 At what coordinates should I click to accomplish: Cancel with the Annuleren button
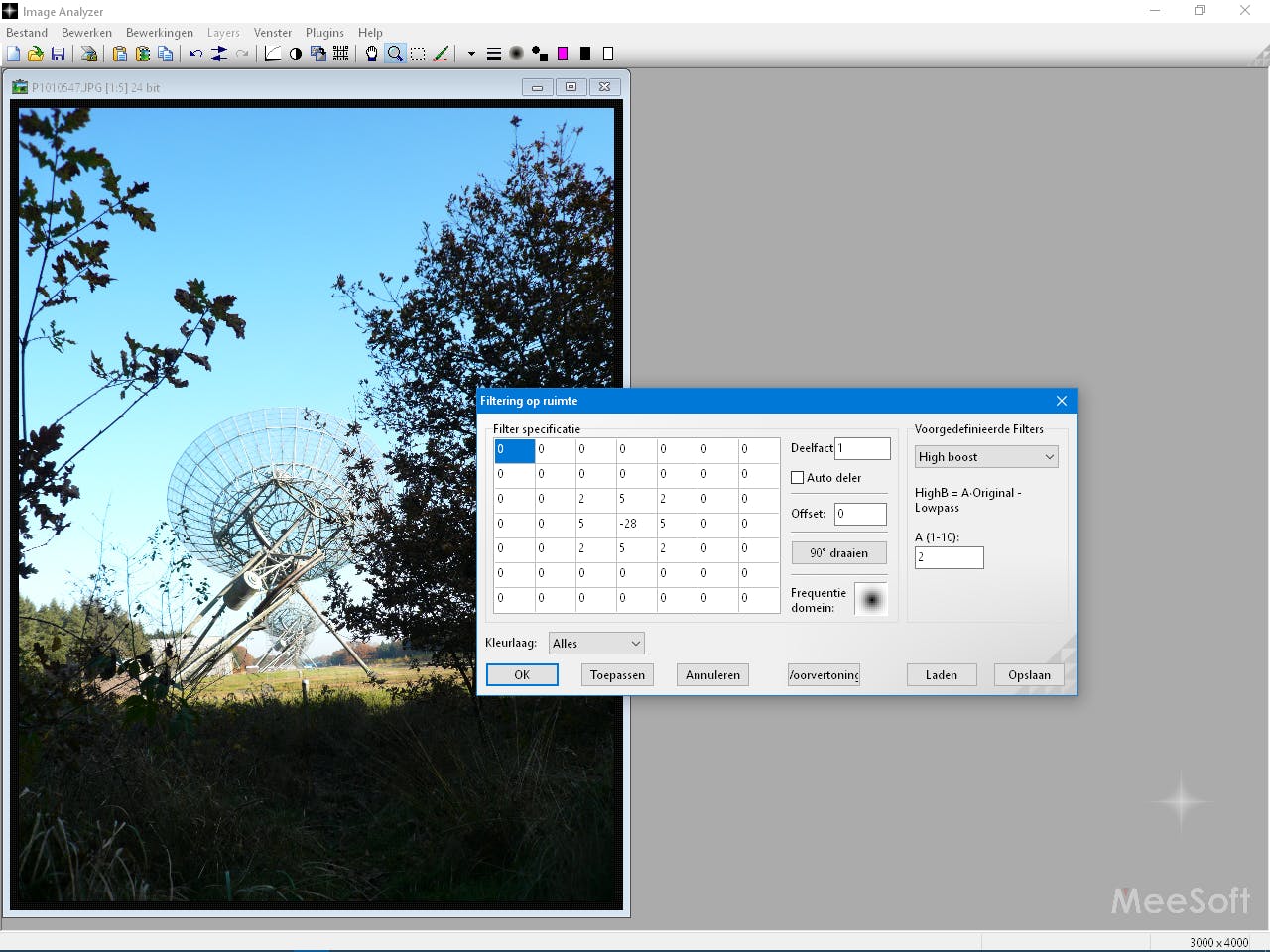tap(712, 675)
